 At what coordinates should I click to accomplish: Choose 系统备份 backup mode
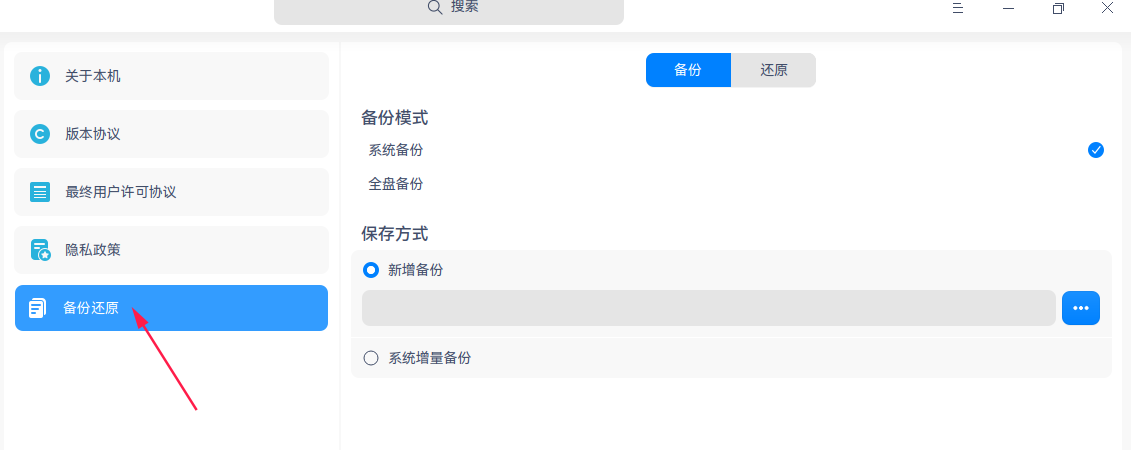click(x=396, y=150)
